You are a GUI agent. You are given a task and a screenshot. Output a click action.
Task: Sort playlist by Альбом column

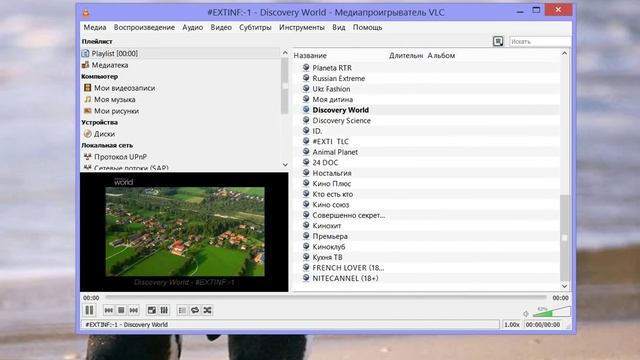coord(441,56)
